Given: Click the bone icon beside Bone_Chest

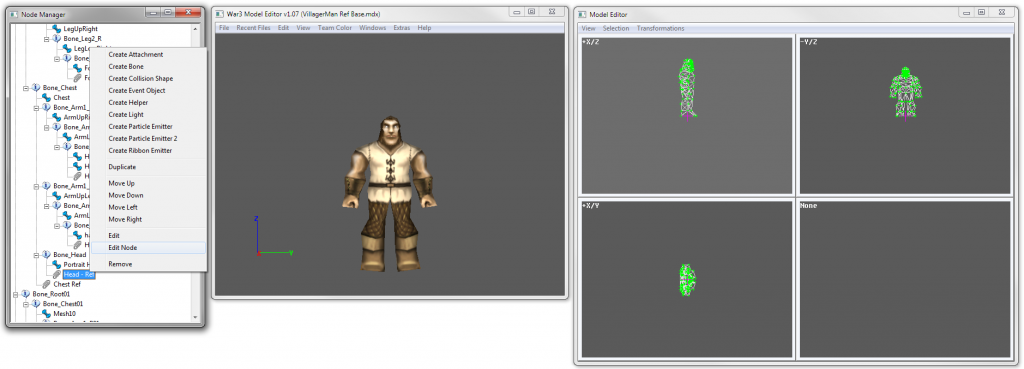Looking at the screenshot, I should [x=36, y=88].
